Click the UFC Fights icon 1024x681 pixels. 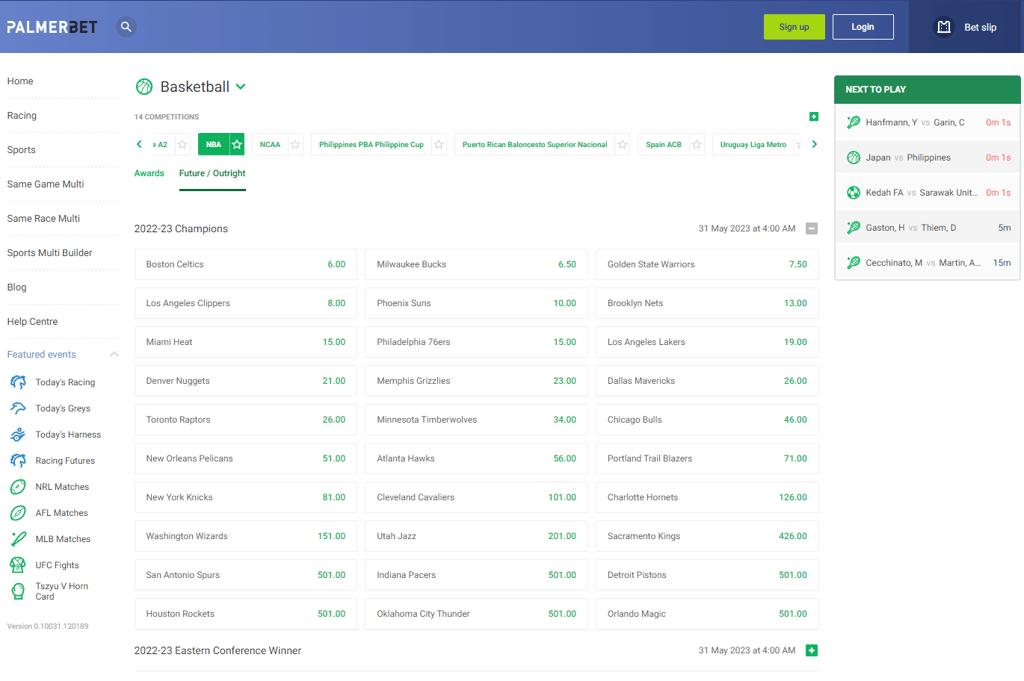coord(18,565)
